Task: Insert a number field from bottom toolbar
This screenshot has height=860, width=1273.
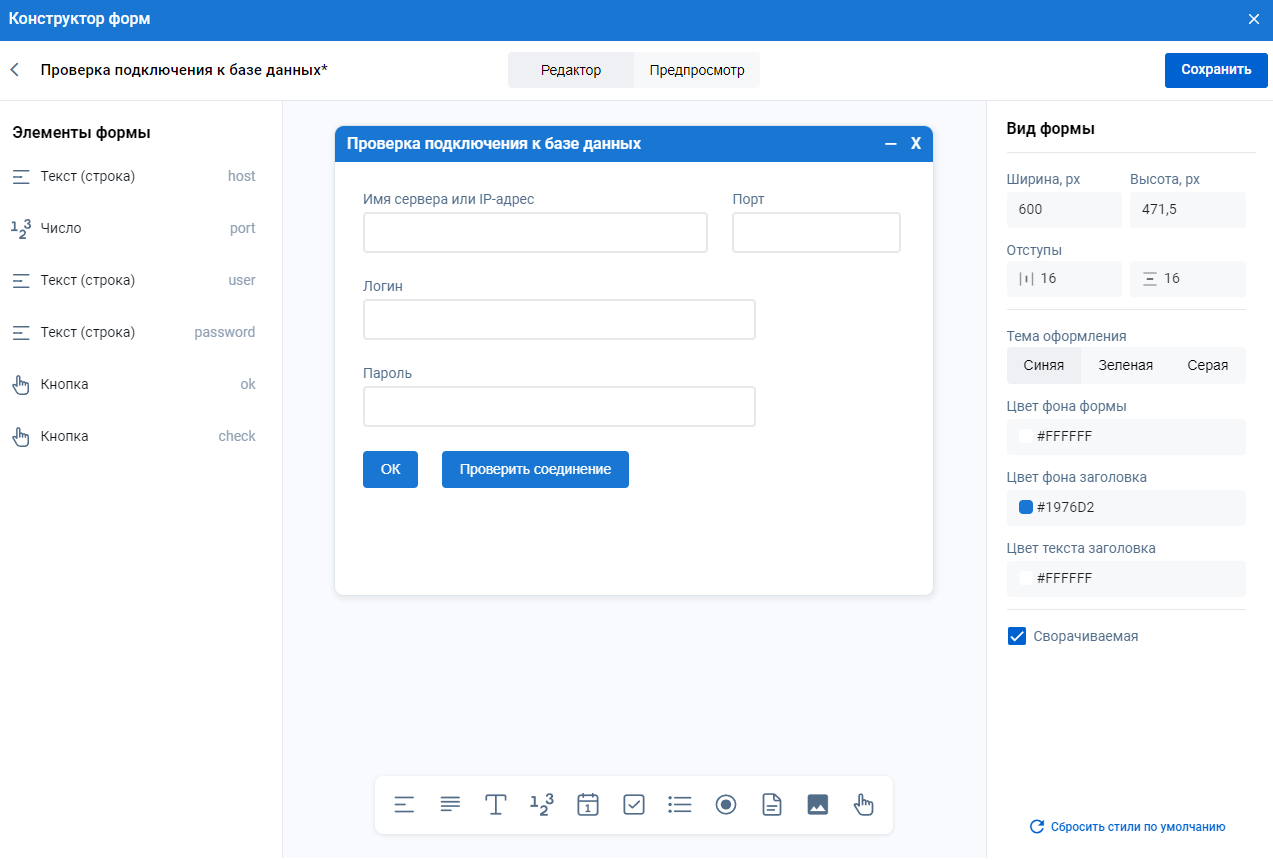Action: [541, 805]
